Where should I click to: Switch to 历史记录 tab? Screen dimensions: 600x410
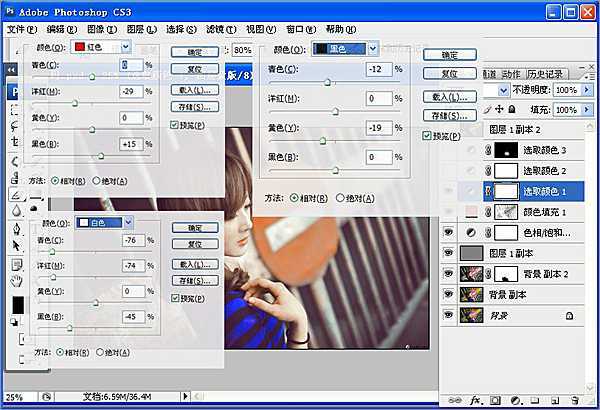point(545,74)
